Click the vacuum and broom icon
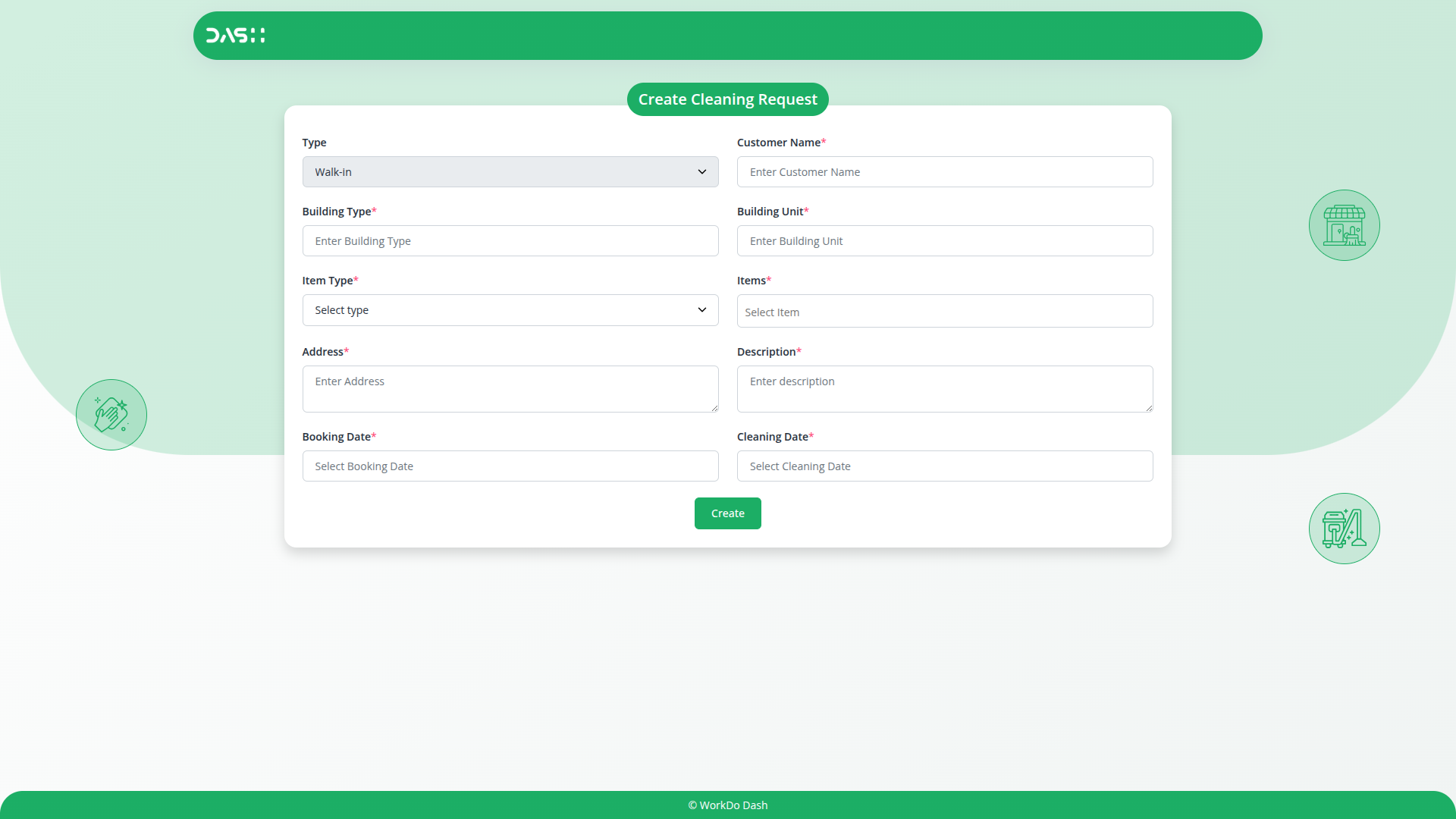 [x=1344, y=529]
